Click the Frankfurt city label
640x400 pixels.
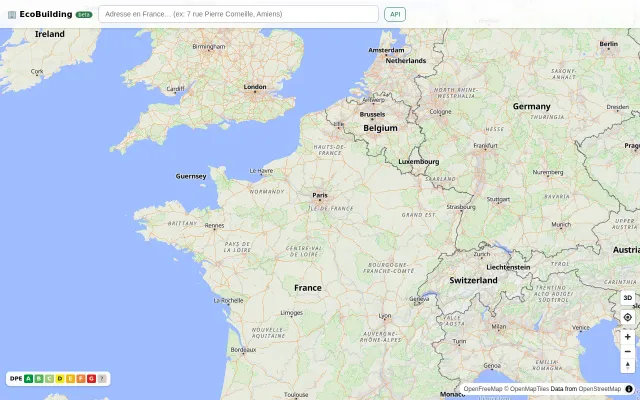tap(486, 145)
